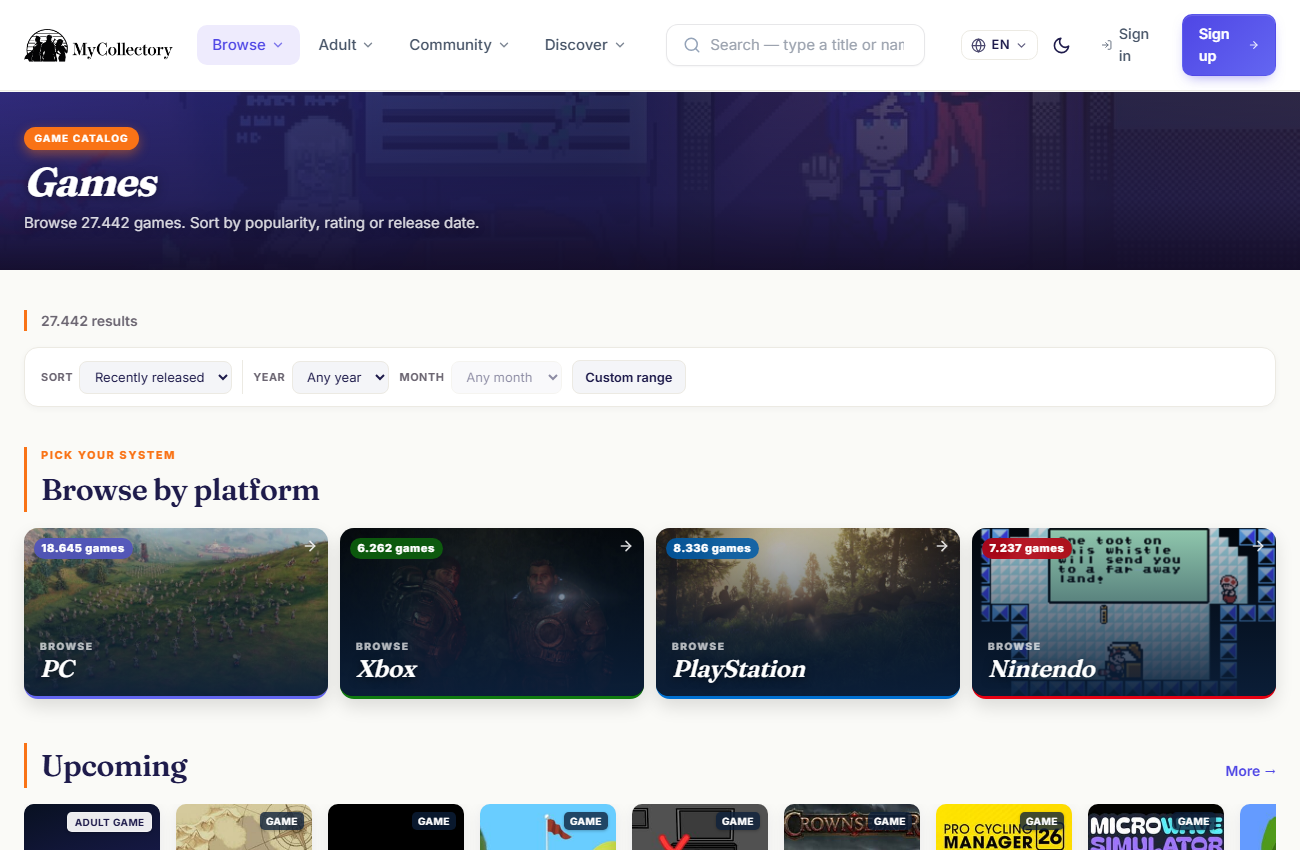Viewport: 1300px width, 850px height.
Task: Click arrow icon on PlayStation card
Action: point(942,546)
